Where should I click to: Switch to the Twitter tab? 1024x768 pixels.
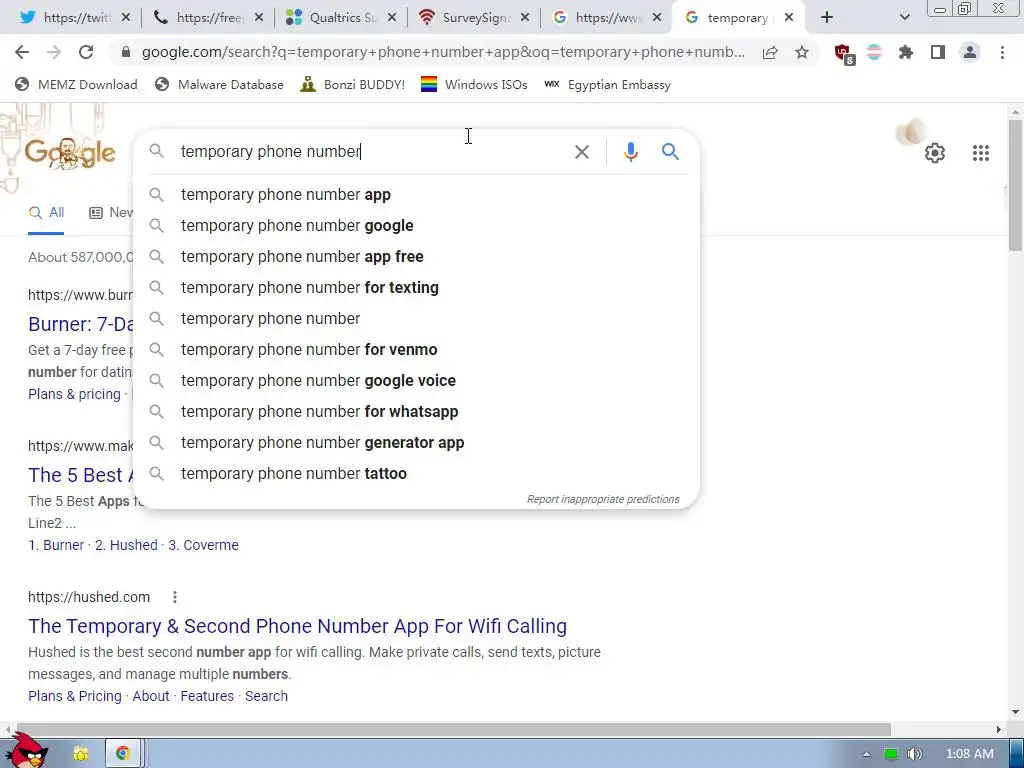pos(65,18)
